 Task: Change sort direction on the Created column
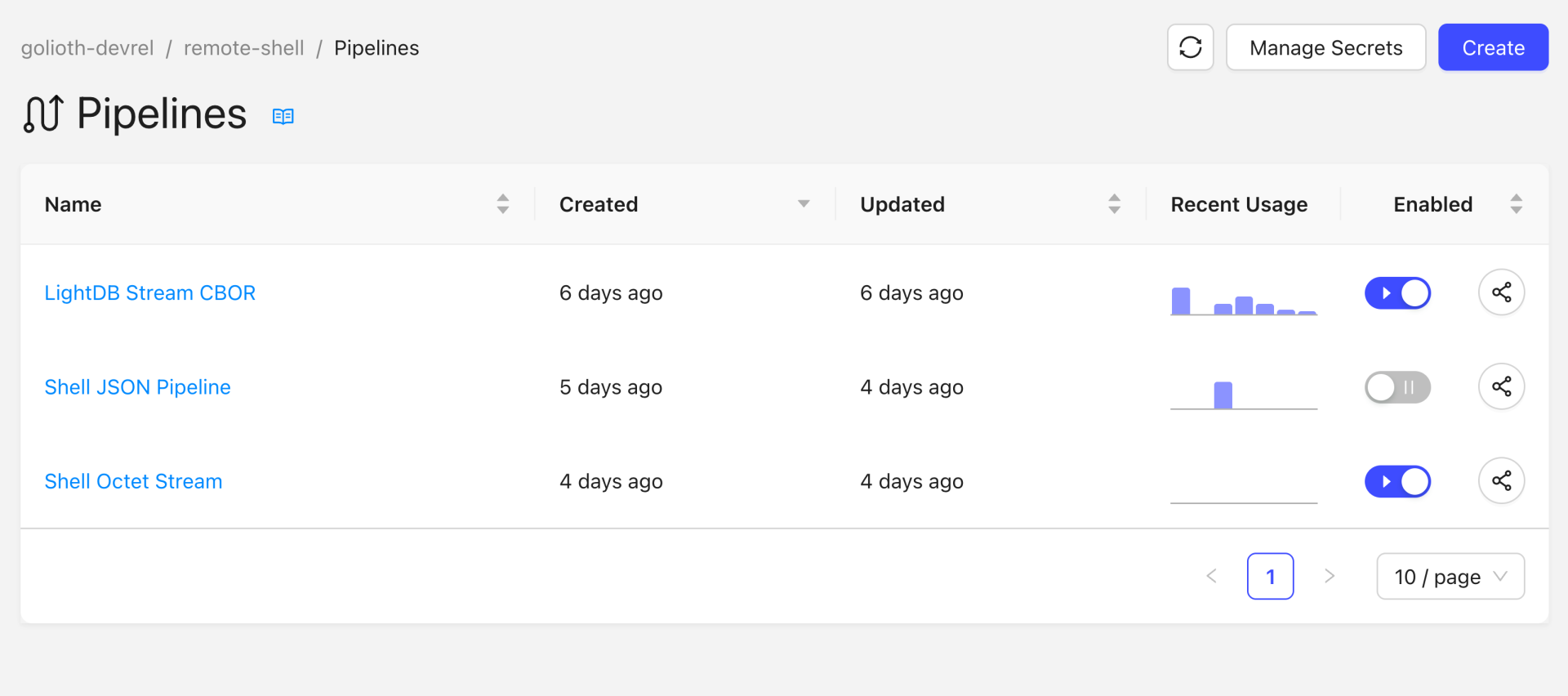[804, 203]
